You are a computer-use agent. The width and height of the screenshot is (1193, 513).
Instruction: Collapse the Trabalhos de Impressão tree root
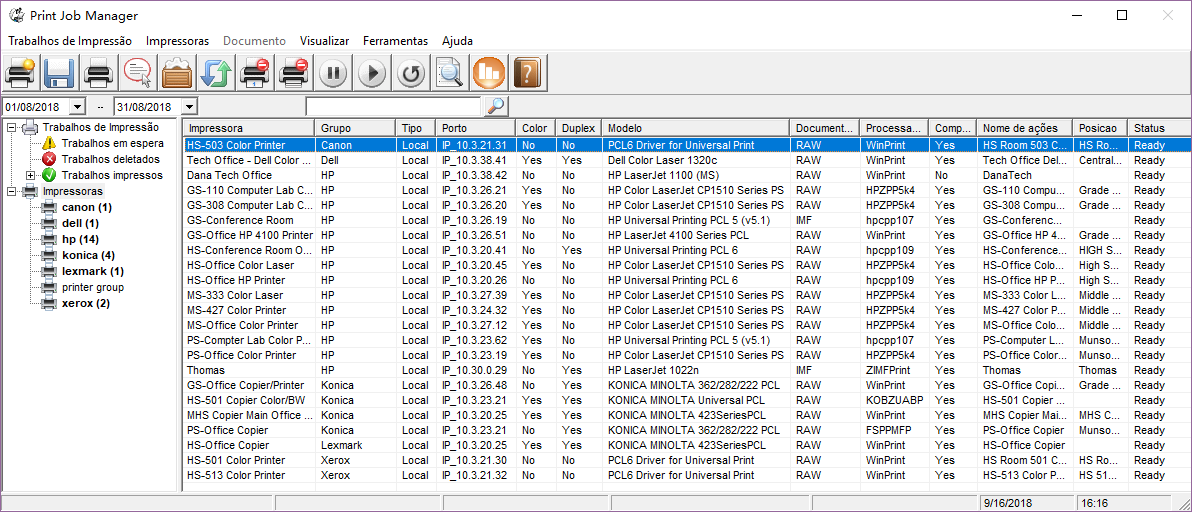point(11,128)
